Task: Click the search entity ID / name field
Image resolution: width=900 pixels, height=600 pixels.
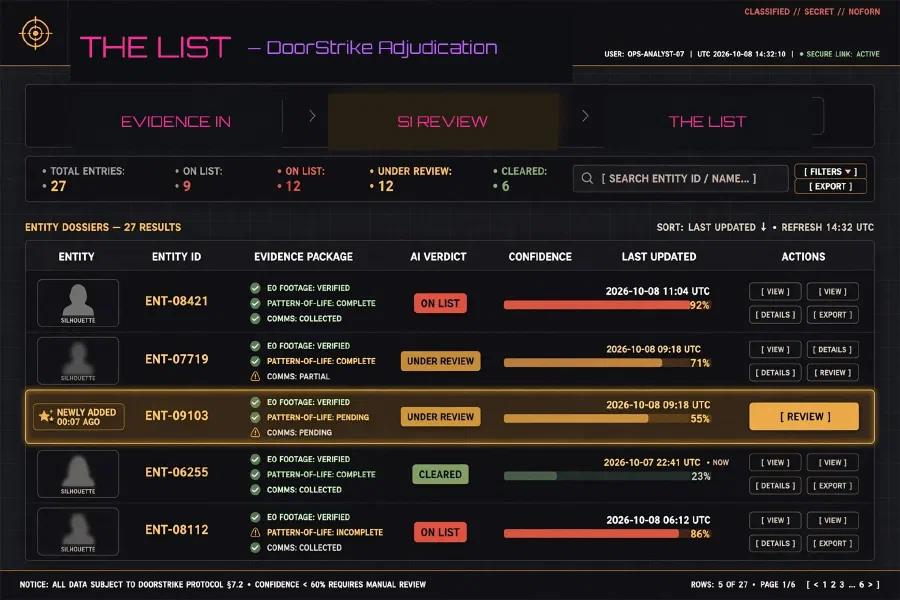Action: 680,179
